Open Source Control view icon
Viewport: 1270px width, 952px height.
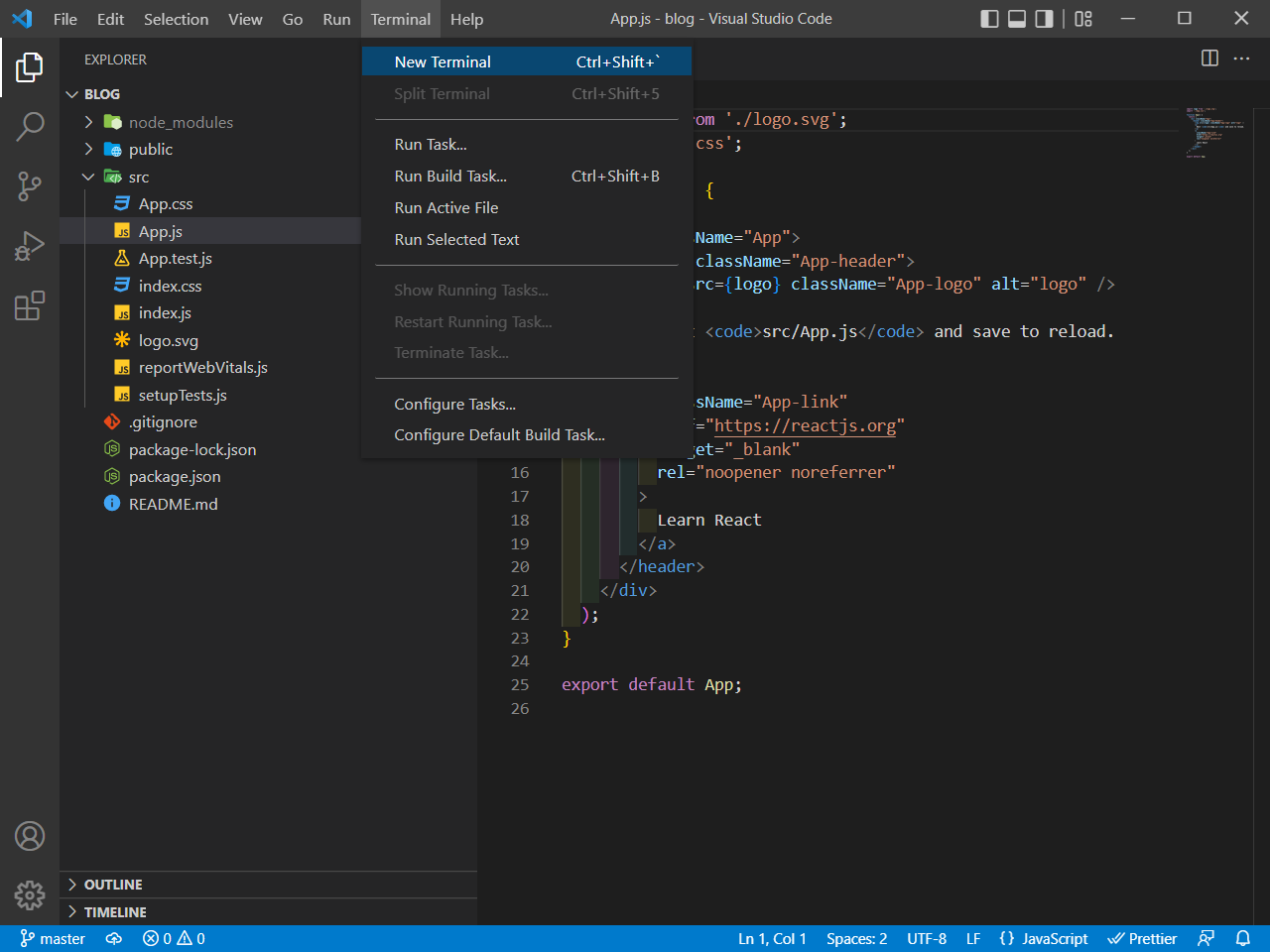[30, 185]
